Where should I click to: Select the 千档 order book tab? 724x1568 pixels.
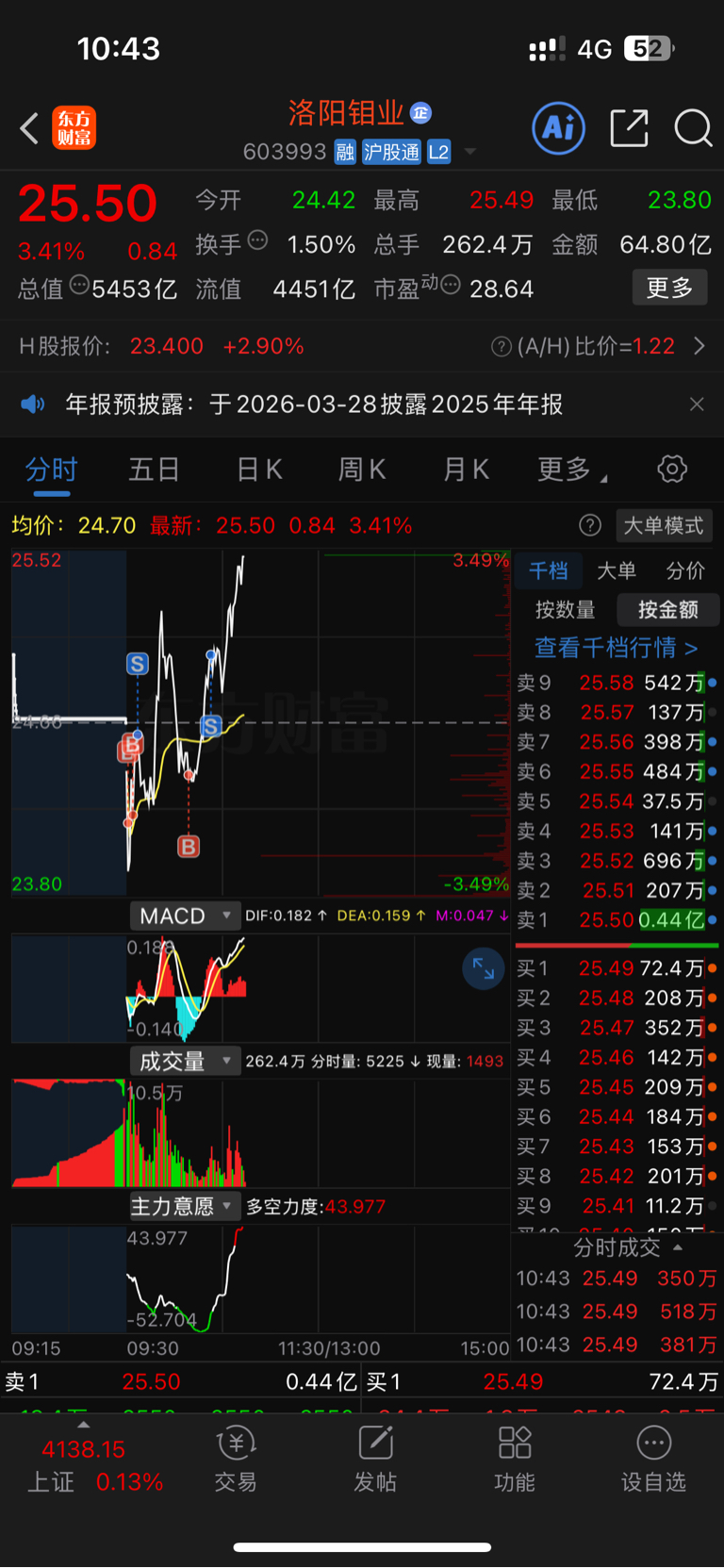(549, 570)
